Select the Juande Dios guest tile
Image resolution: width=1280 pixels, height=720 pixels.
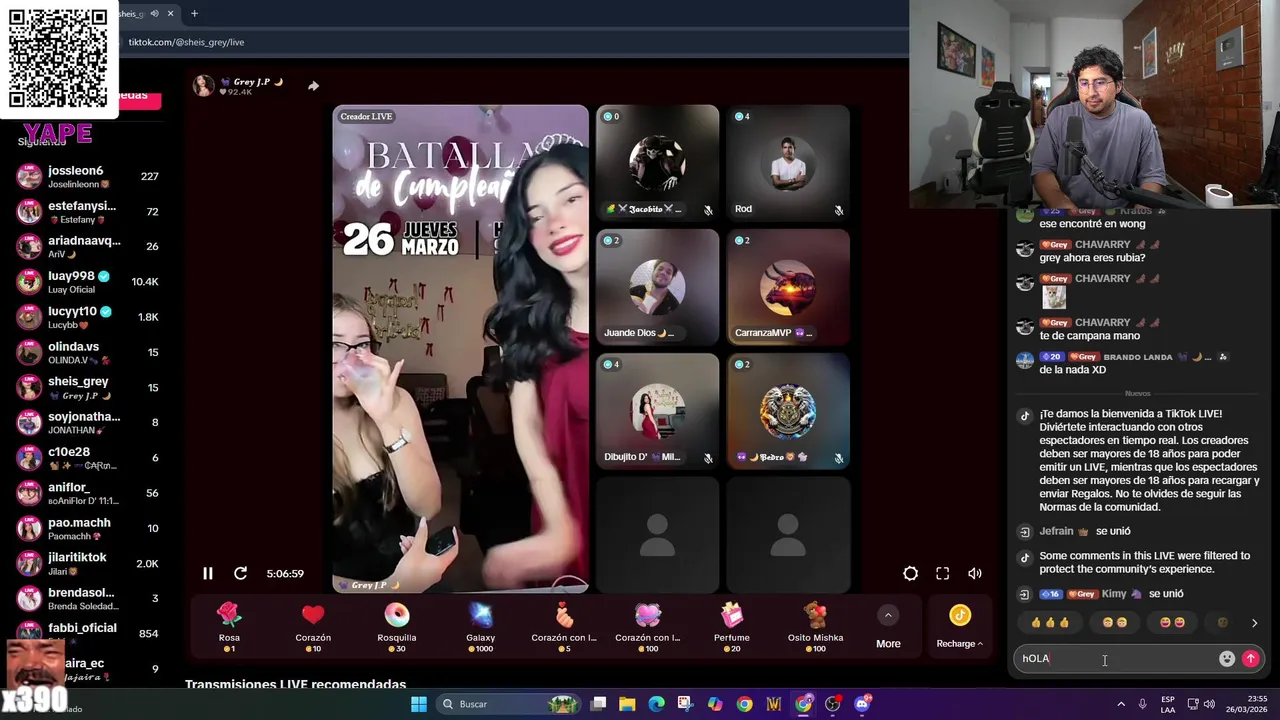(657, 287)
